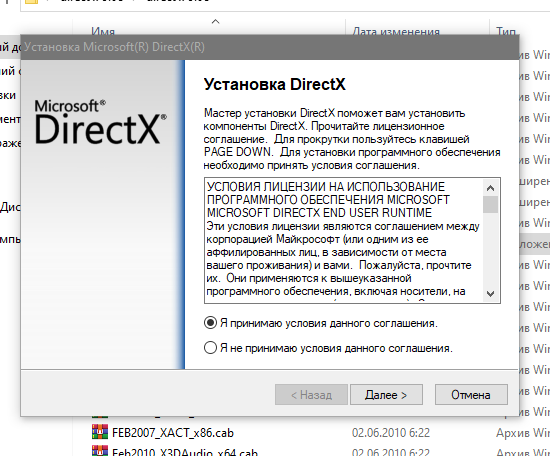Click license text scroll up arrow
The height and width of the screenshot is (456, 550).
(x=490, y=188)
